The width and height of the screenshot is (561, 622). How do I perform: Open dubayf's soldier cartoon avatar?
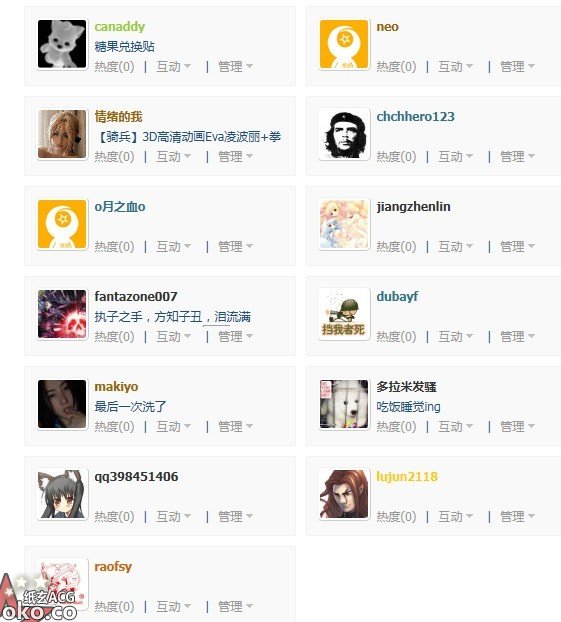coord(344,314)
